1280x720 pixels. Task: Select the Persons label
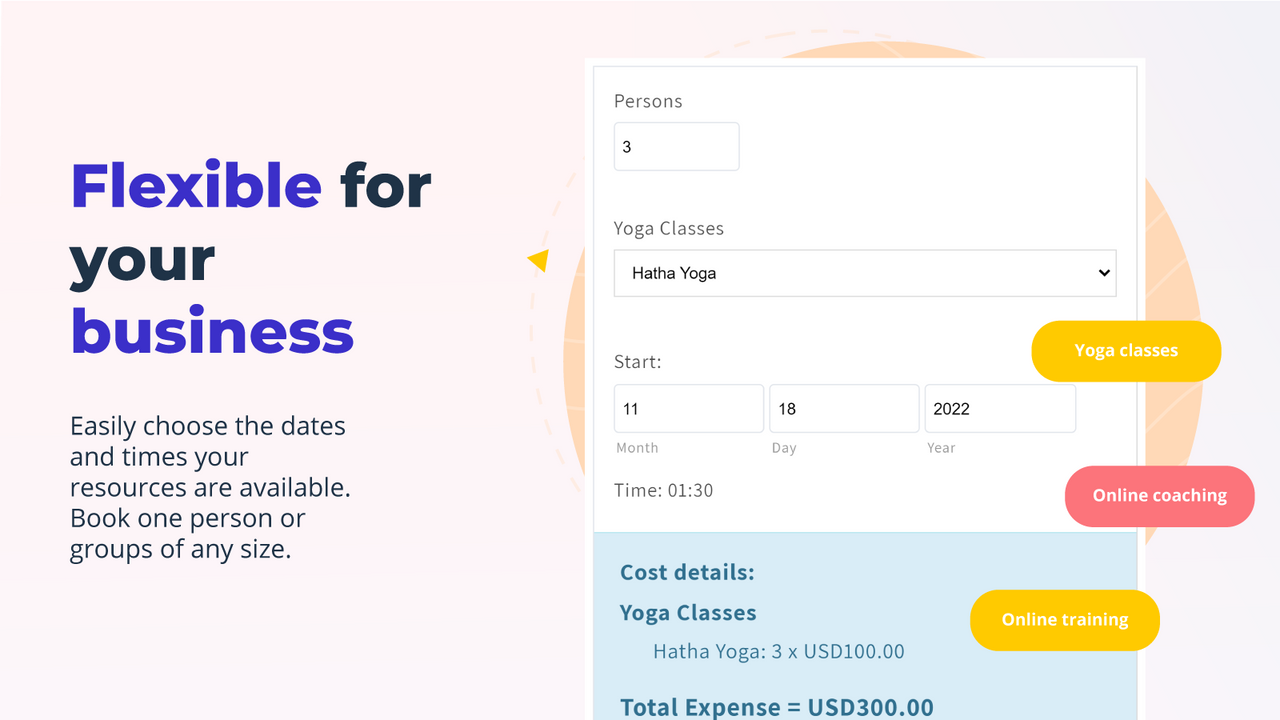[x=648, y=101]
